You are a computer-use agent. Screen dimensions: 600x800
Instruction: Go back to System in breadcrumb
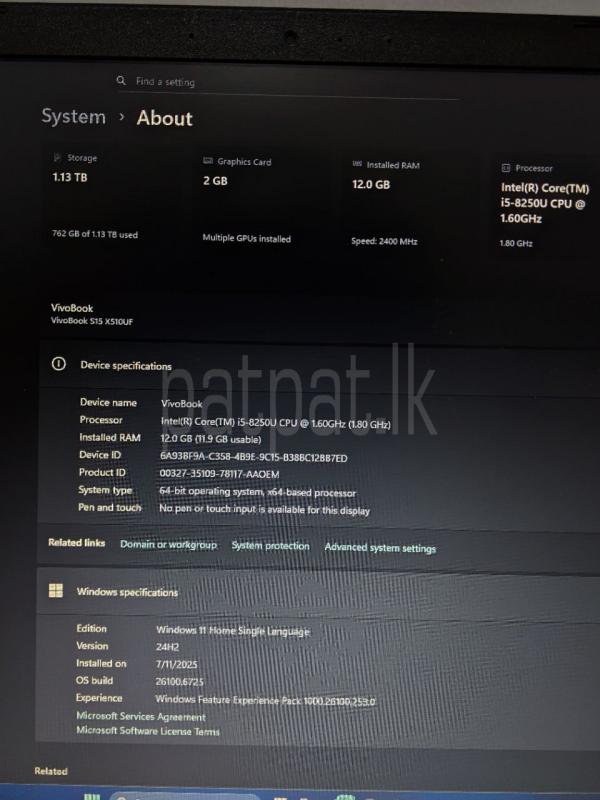pyautogui.click(x=73, y=117)
